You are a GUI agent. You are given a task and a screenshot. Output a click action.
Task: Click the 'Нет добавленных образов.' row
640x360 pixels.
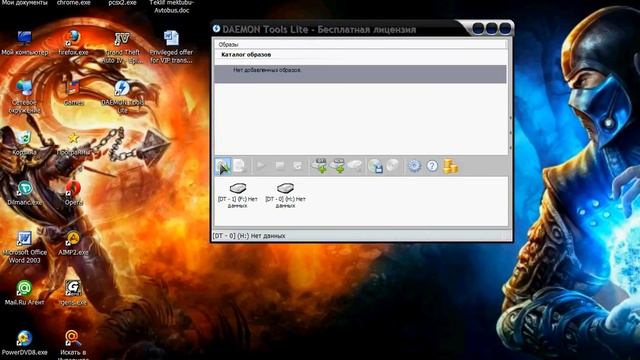[x=360, y=73]
